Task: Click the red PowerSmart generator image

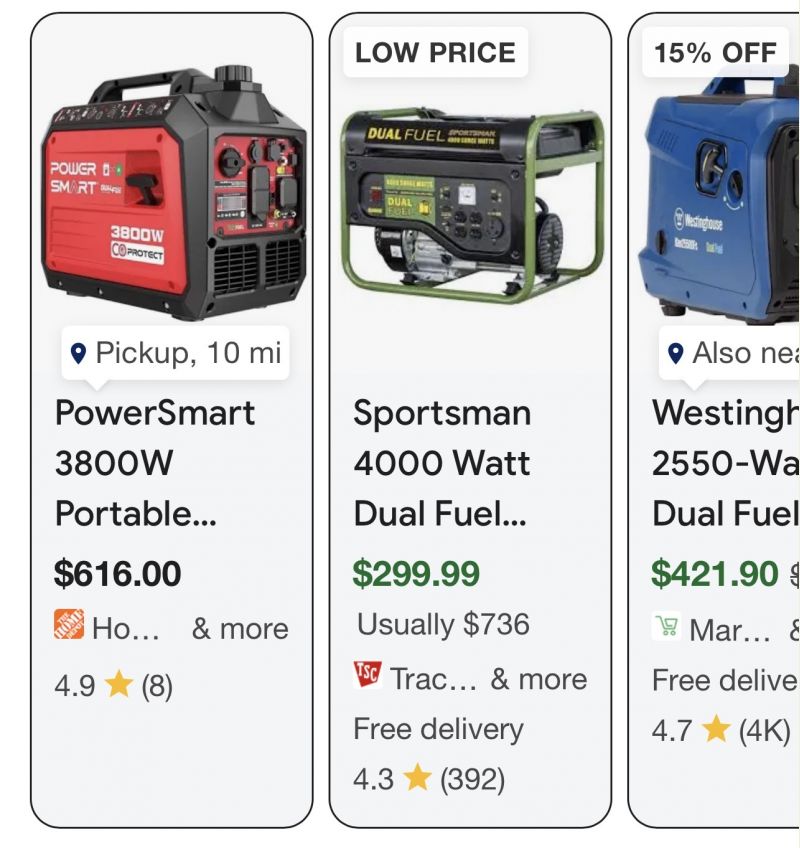Action: (173, 192)
